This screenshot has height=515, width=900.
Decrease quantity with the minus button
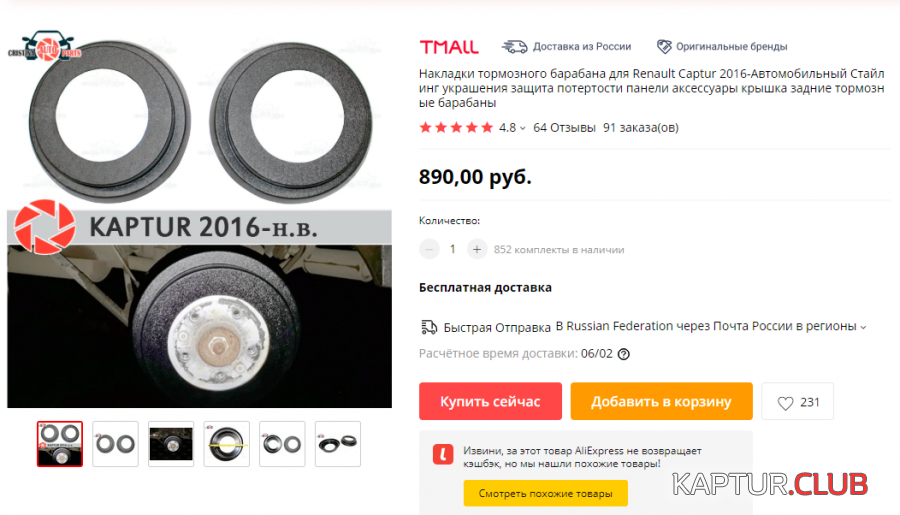[x=429, y=249]
